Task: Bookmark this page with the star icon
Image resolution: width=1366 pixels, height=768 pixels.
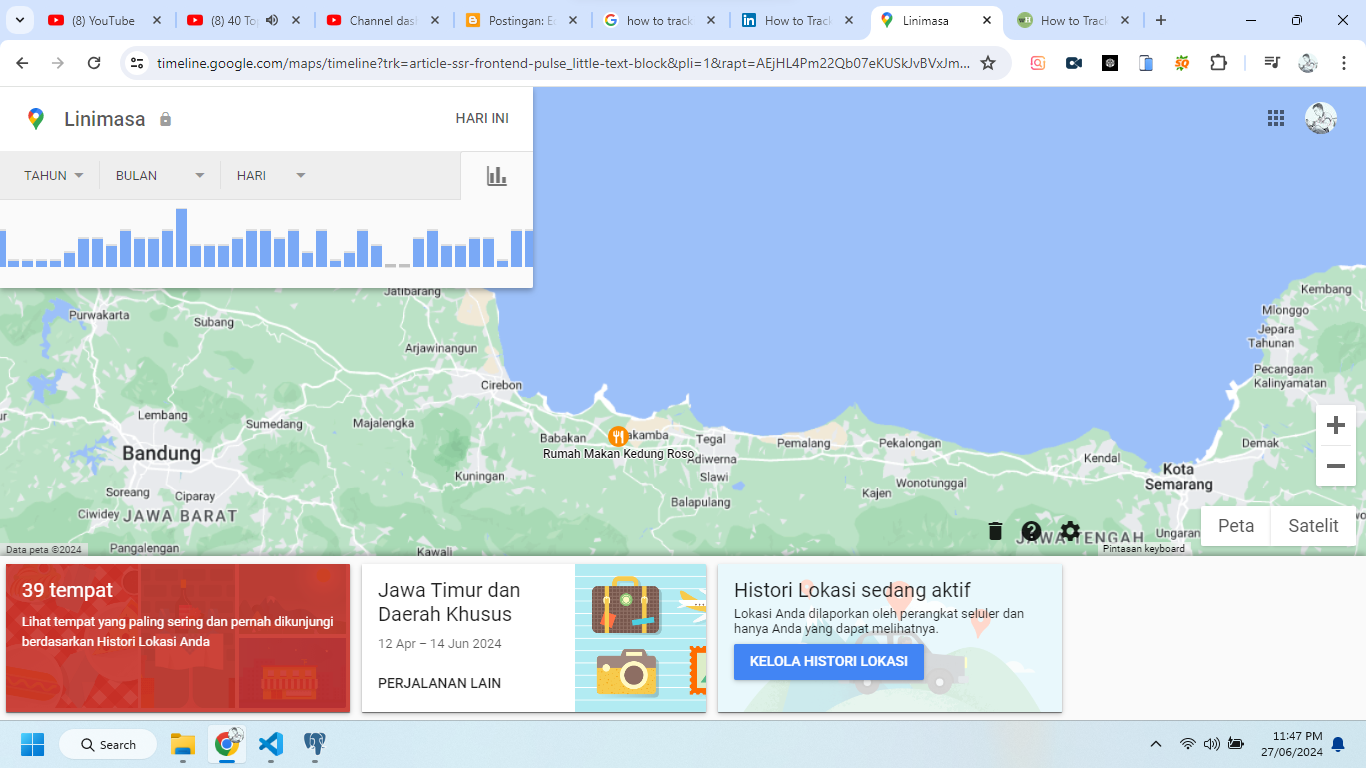Action: click(x=988, y=63)
